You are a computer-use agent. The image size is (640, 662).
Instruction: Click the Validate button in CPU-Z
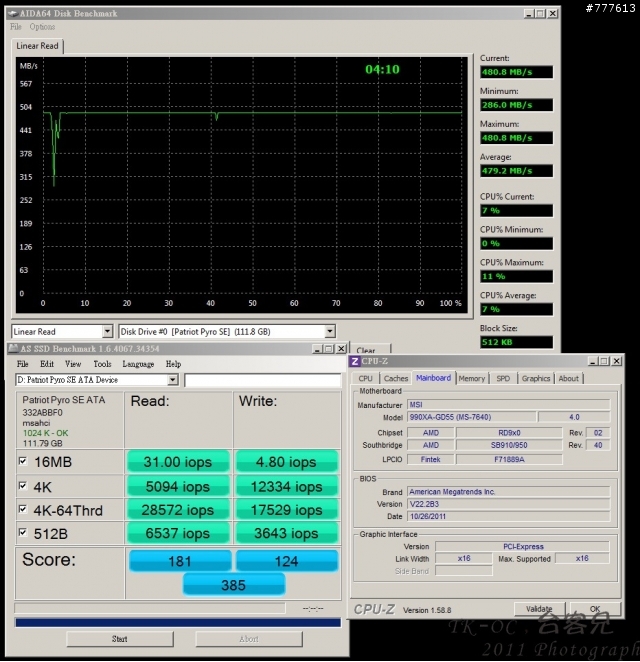539,609
